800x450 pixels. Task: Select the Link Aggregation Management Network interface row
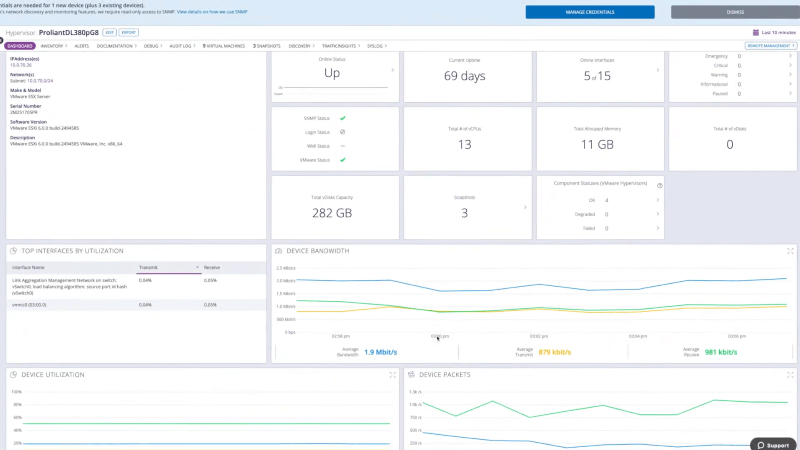(x=136, y=287)
